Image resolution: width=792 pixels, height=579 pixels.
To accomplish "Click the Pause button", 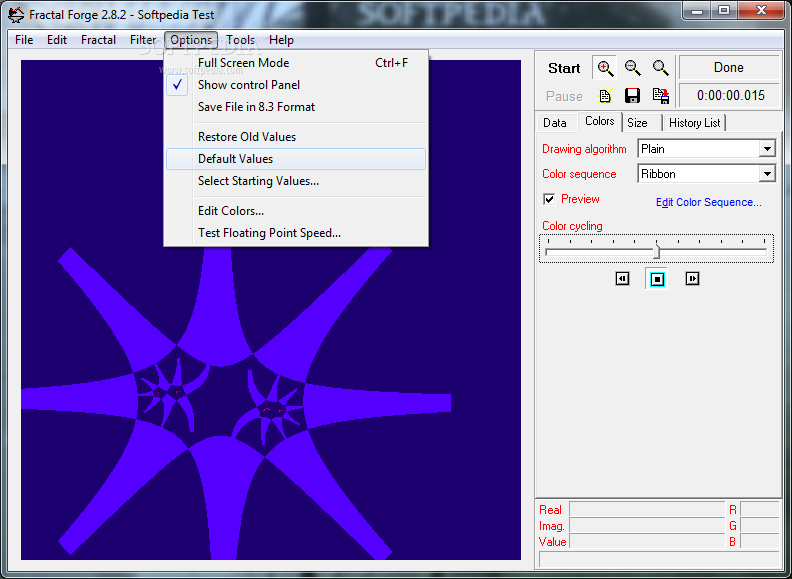I will [564, 96].
